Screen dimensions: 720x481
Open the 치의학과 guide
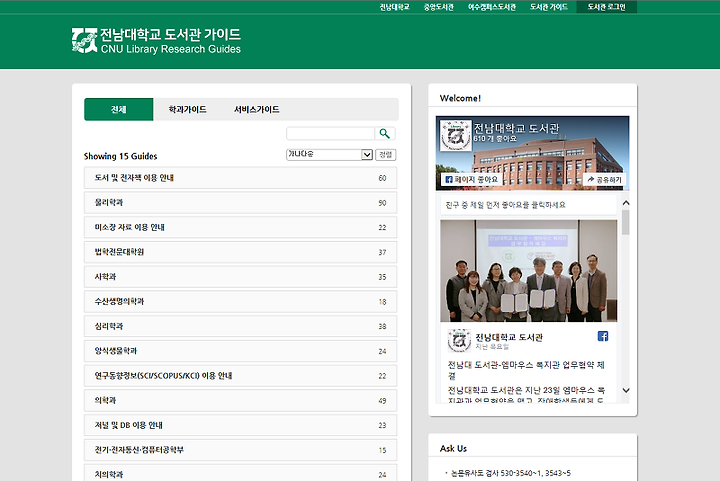point(240,473)
